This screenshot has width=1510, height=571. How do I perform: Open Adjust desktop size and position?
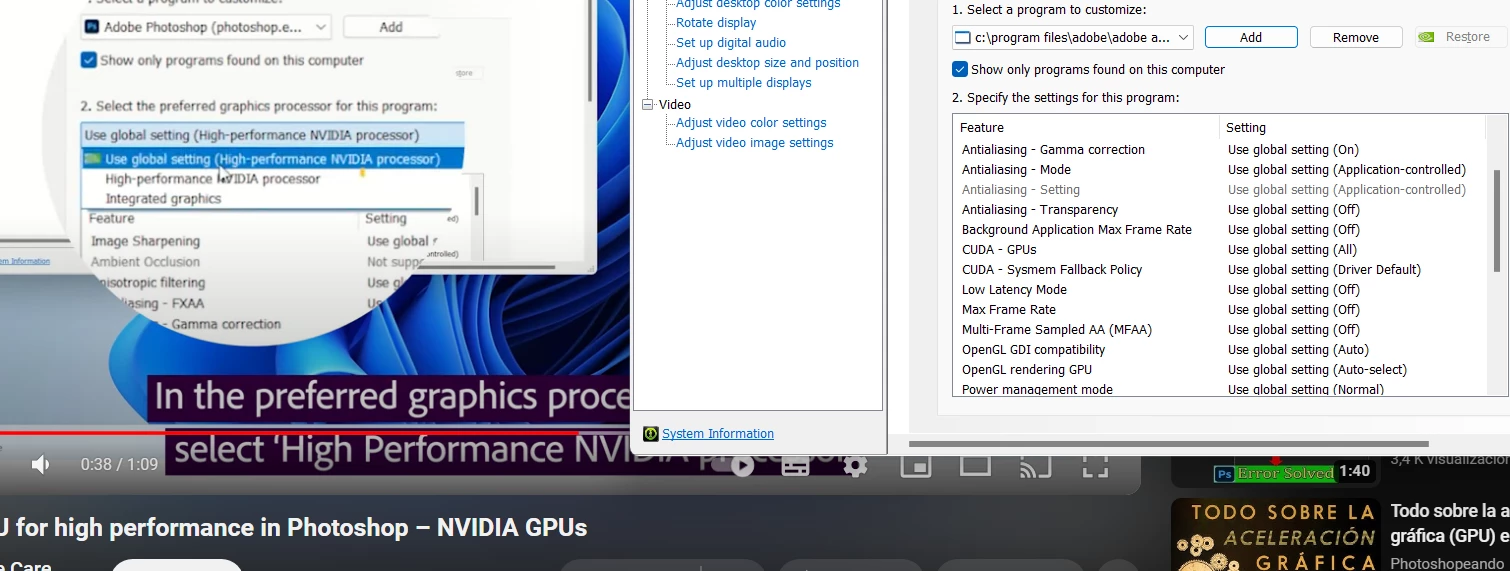[767, 62]
